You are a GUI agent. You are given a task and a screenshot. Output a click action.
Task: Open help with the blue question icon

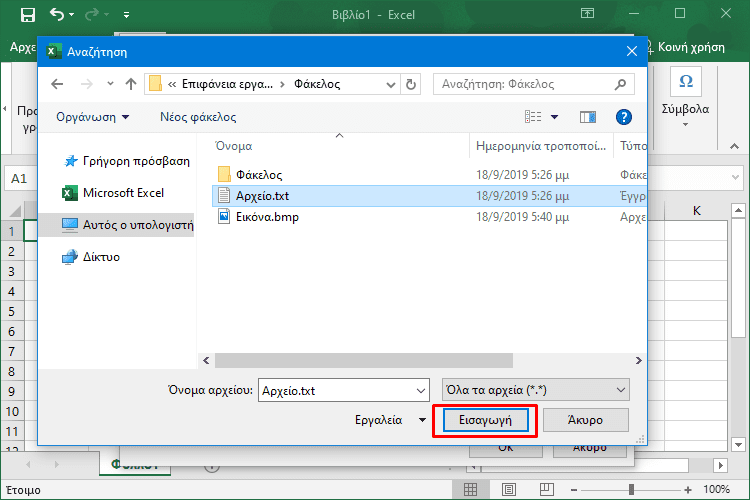(623, 117)
